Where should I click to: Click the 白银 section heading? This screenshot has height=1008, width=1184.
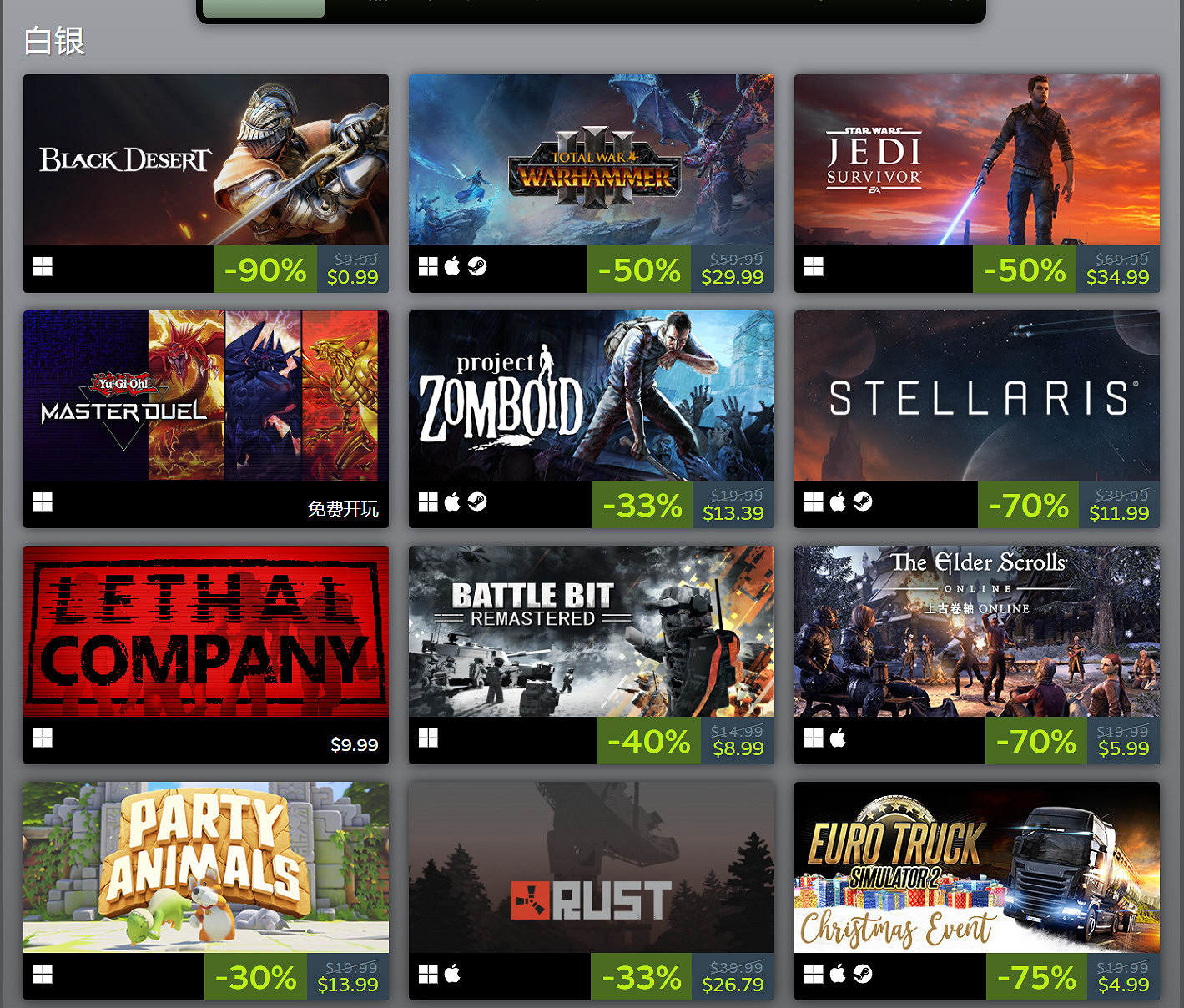pyautogui.click(x=54, y=41)
